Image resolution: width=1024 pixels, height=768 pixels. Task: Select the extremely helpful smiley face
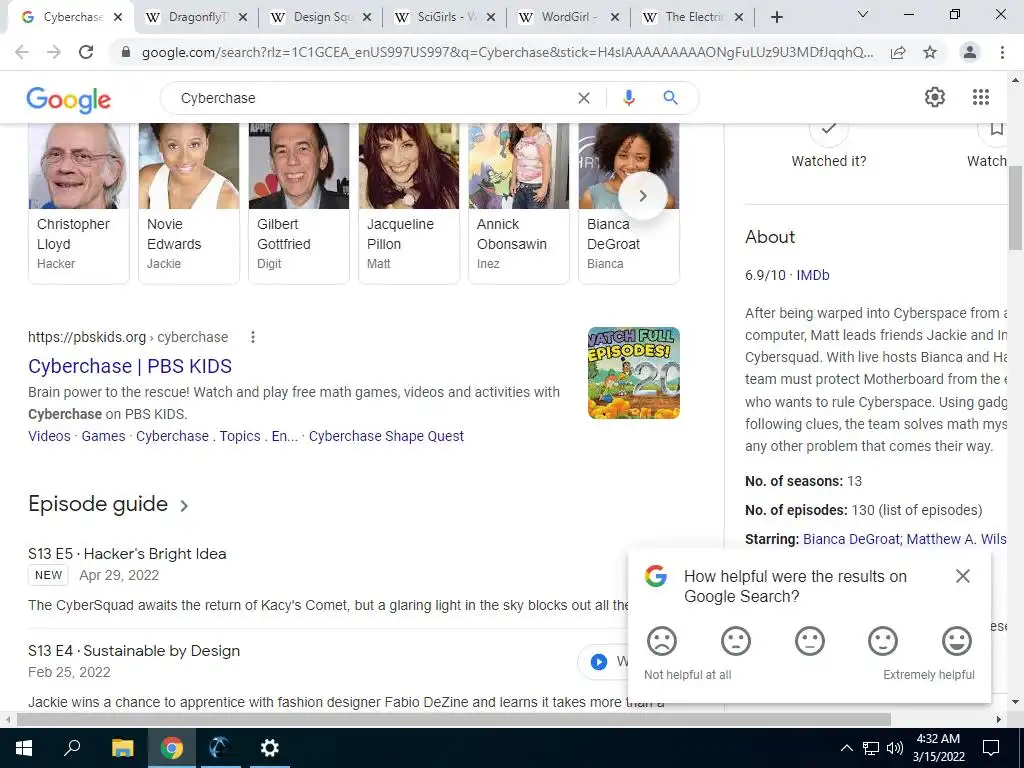(x=957, y=641)
